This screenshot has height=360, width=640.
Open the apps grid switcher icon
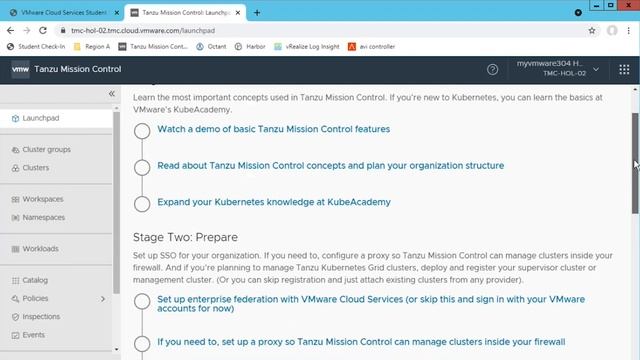point(624,69)
